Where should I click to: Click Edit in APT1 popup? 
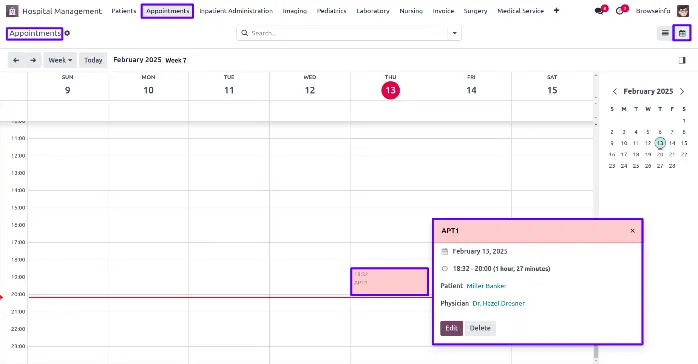tap(451, 328)
